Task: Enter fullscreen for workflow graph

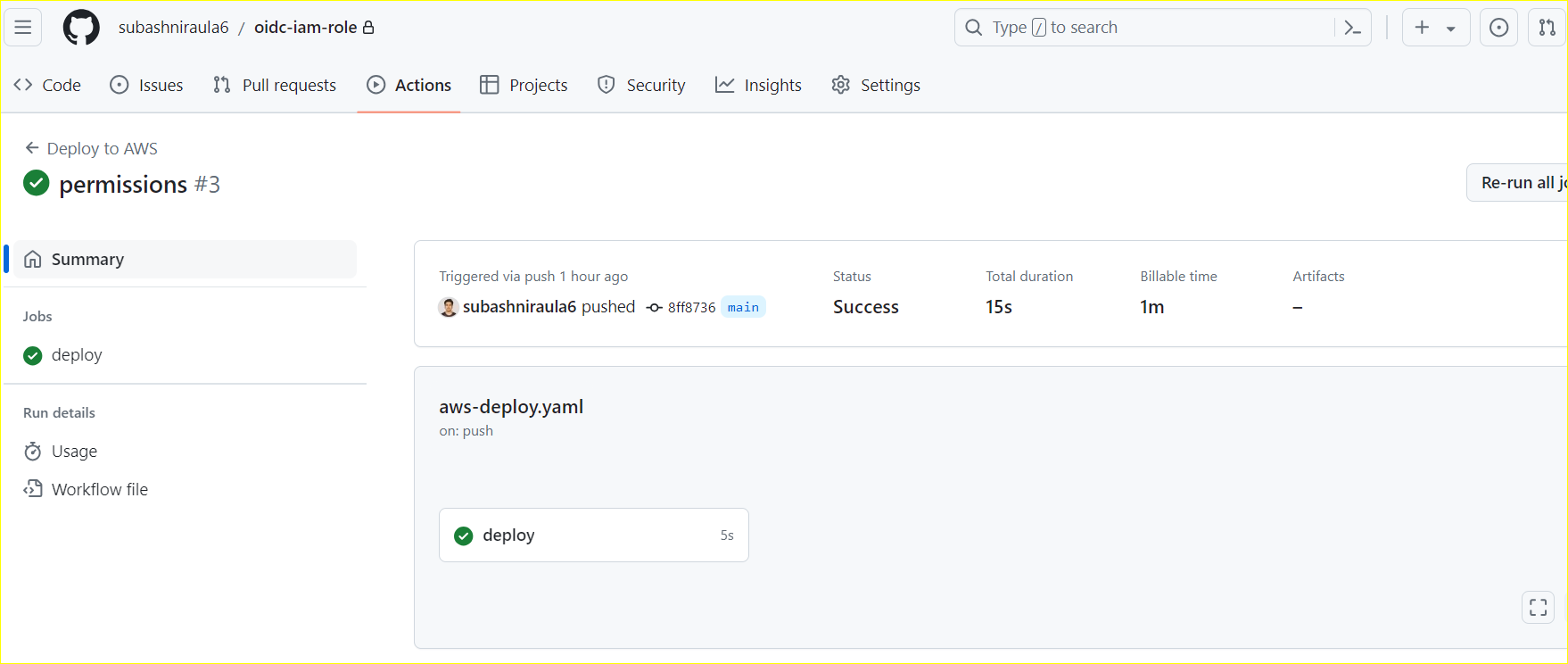Action: pyautogui.click(x=1538, y=608)
